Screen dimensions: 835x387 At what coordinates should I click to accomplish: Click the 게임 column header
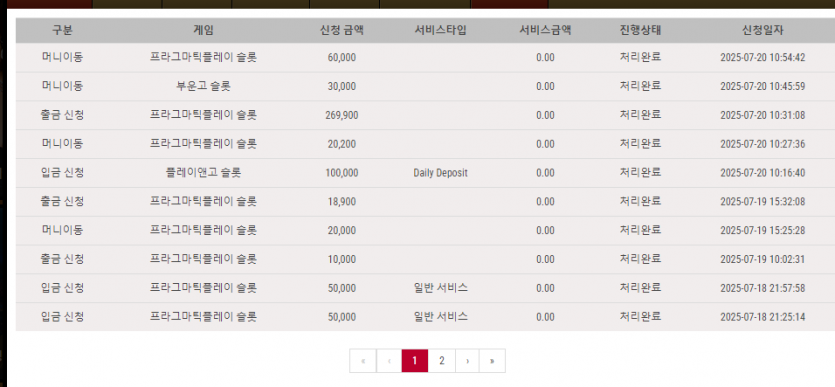[203, 30]
